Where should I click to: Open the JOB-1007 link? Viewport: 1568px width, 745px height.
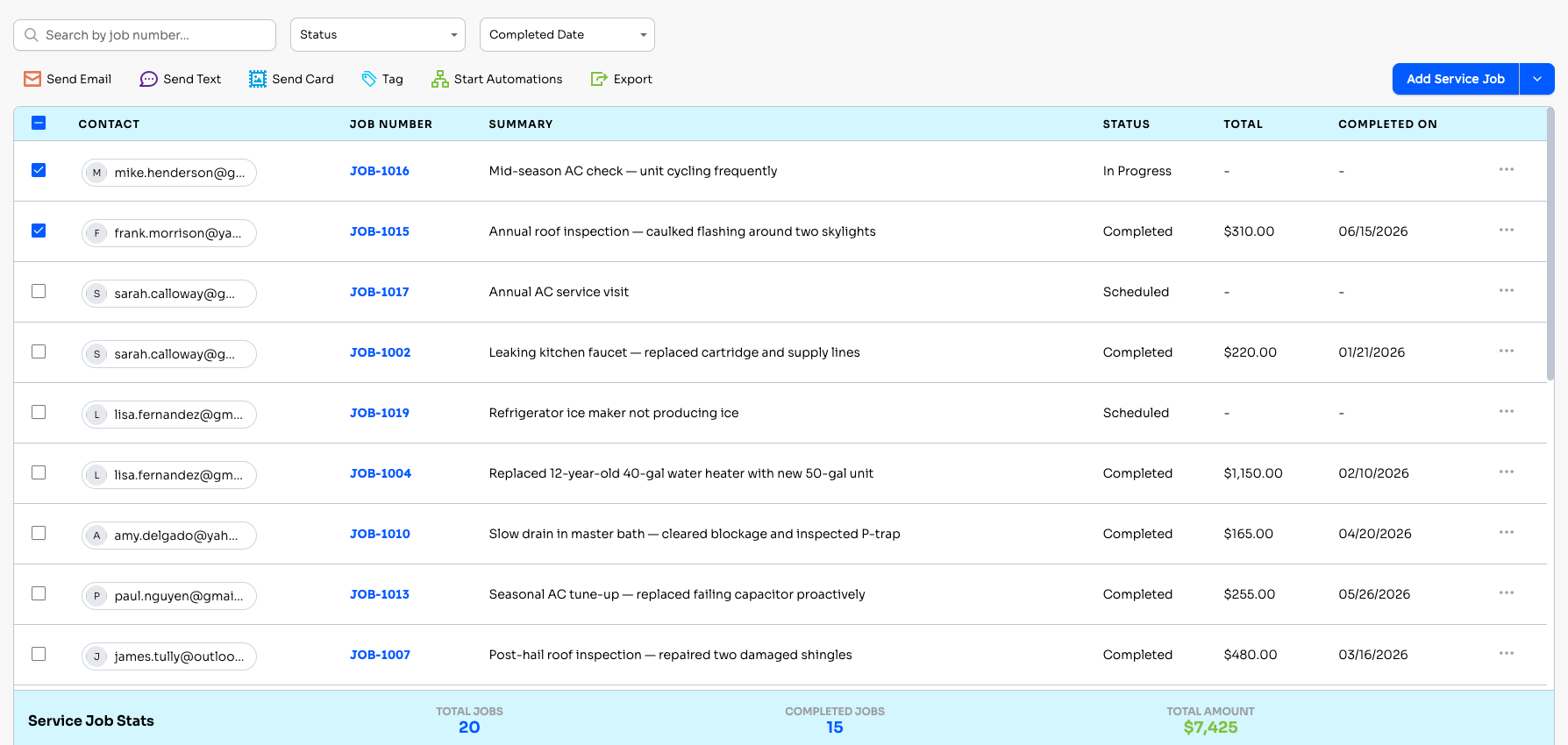(380, 655)
